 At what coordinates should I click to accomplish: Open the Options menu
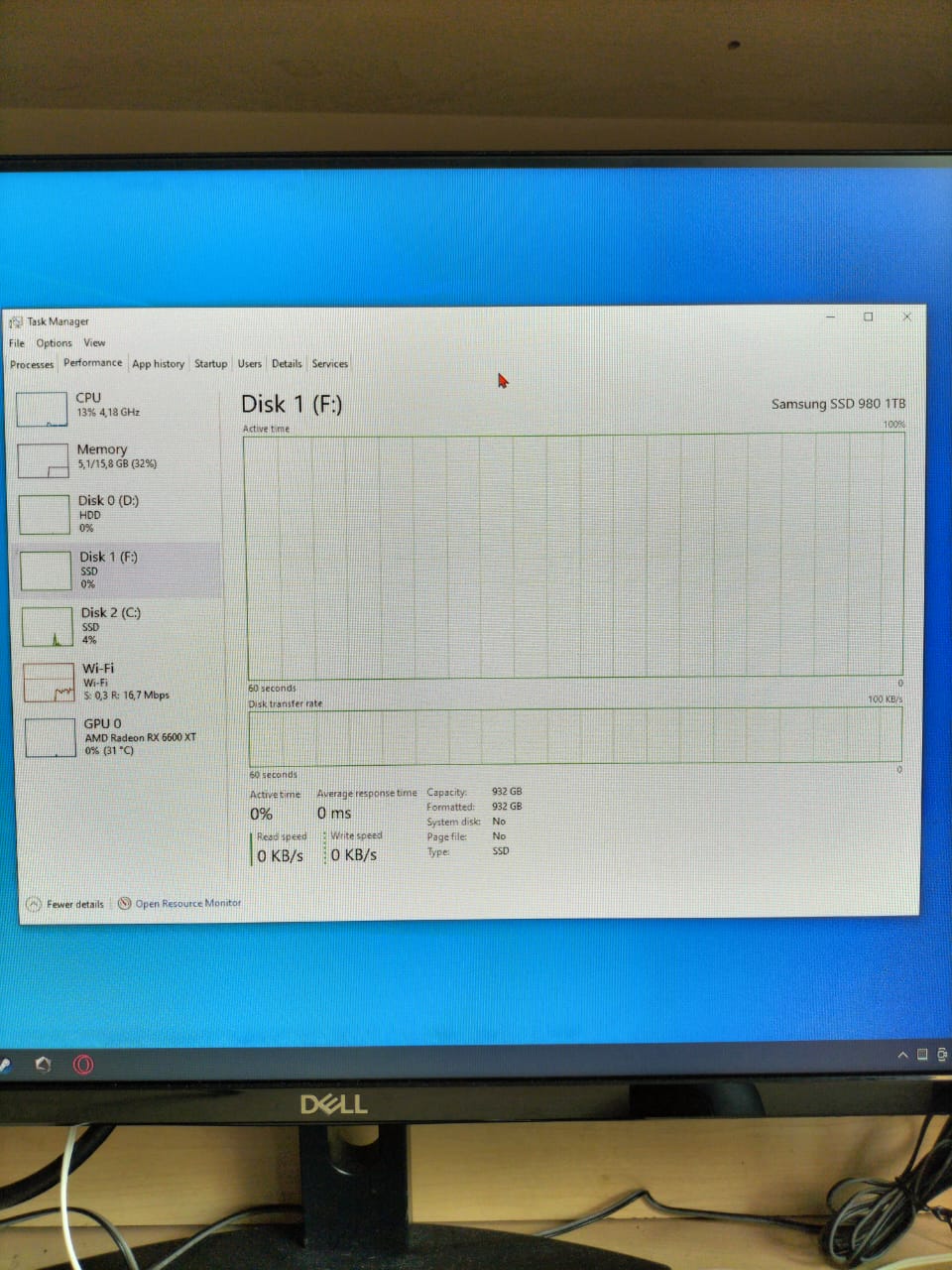pyautogui.click(x=54, y=343)
